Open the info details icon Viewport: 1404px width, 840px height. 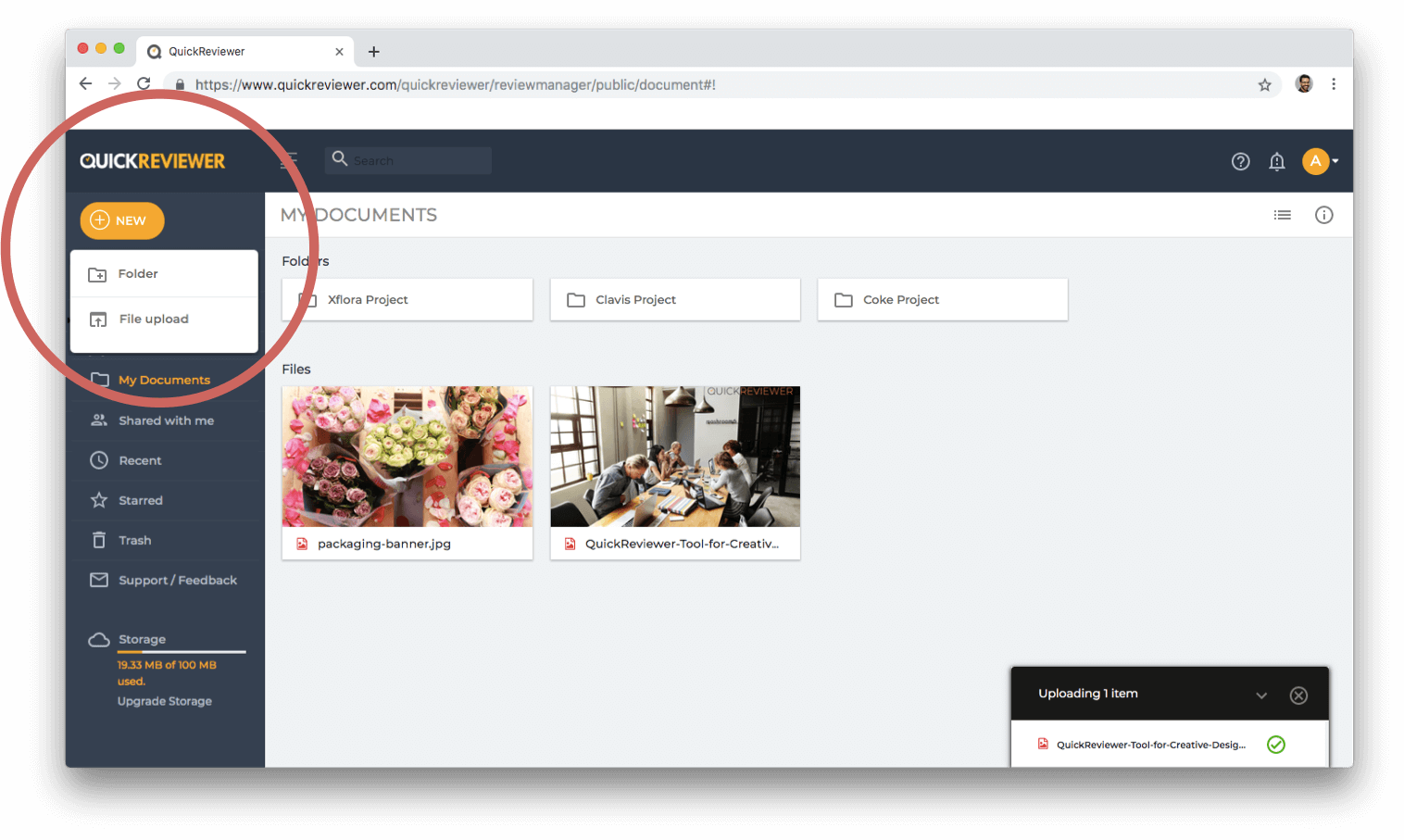click(x=1324, y=215)
